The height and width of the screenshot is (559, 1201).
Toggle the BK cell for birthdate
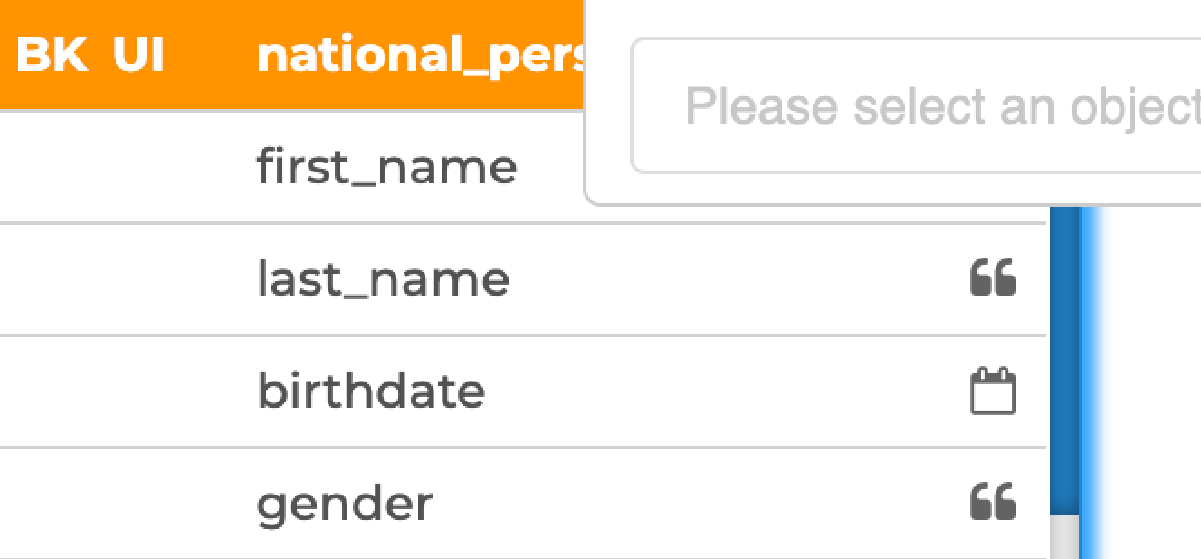(x=50, y=391)
